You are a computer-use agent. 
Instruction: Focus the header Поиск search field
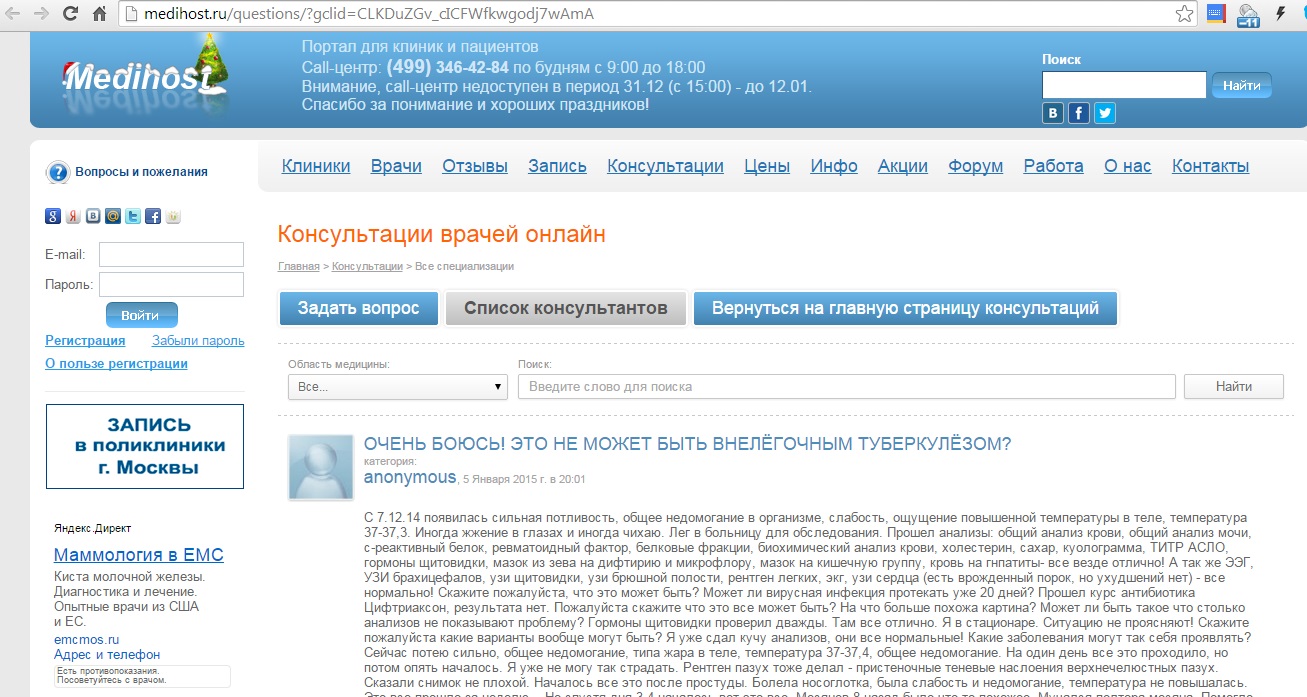click(x=1124, y=85)
